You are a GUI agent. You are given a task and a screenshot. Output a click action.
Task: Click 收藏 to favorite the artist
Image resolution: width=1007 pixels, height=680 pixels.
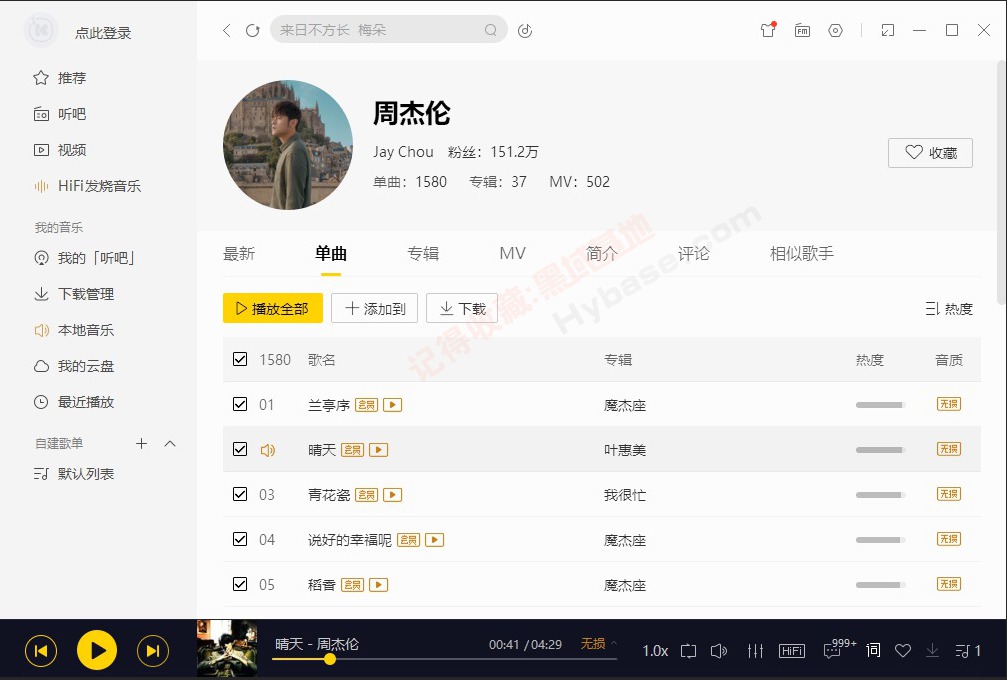tap(930, 153)
